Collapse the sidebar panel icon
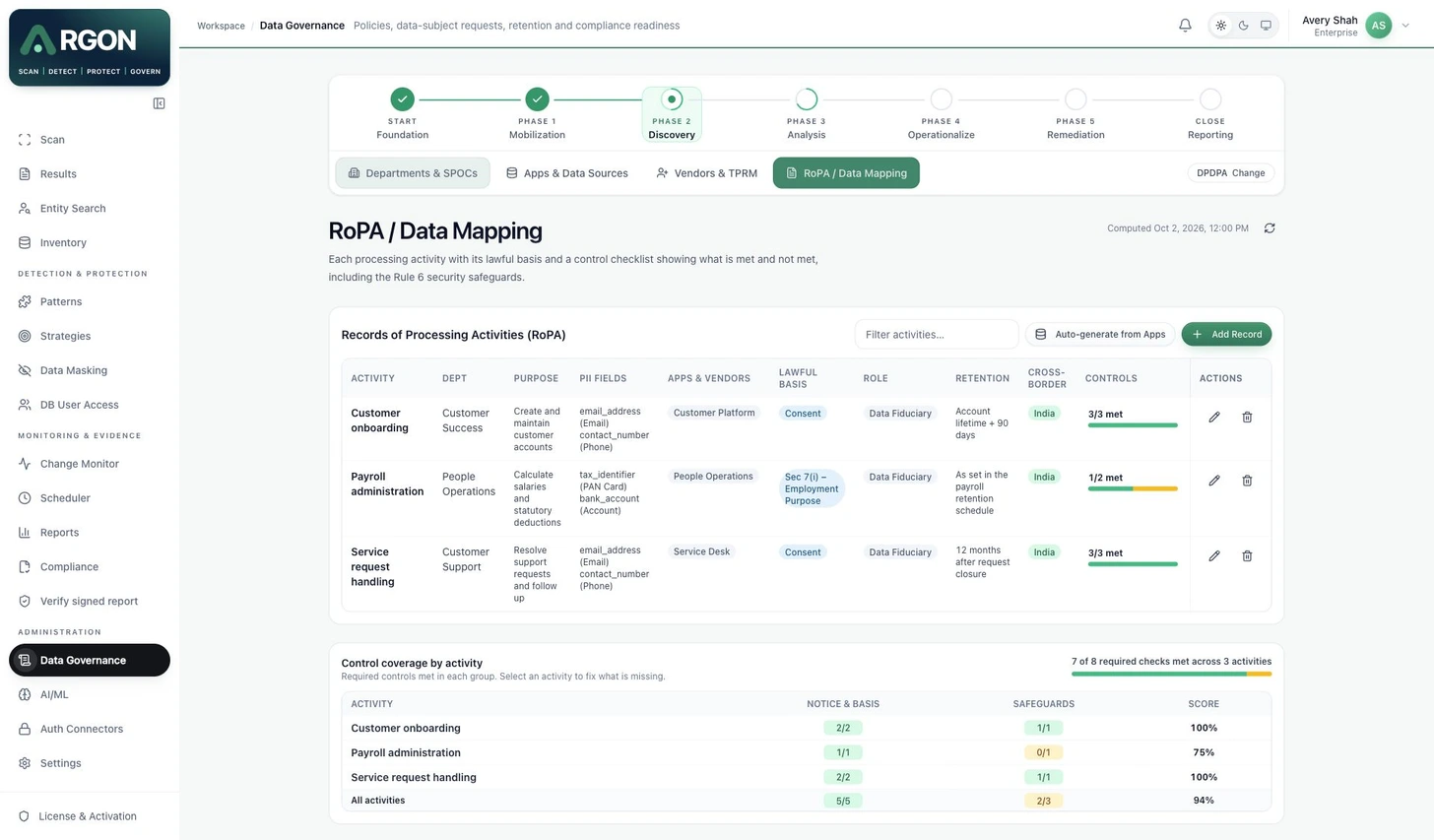 coord(159,103)
